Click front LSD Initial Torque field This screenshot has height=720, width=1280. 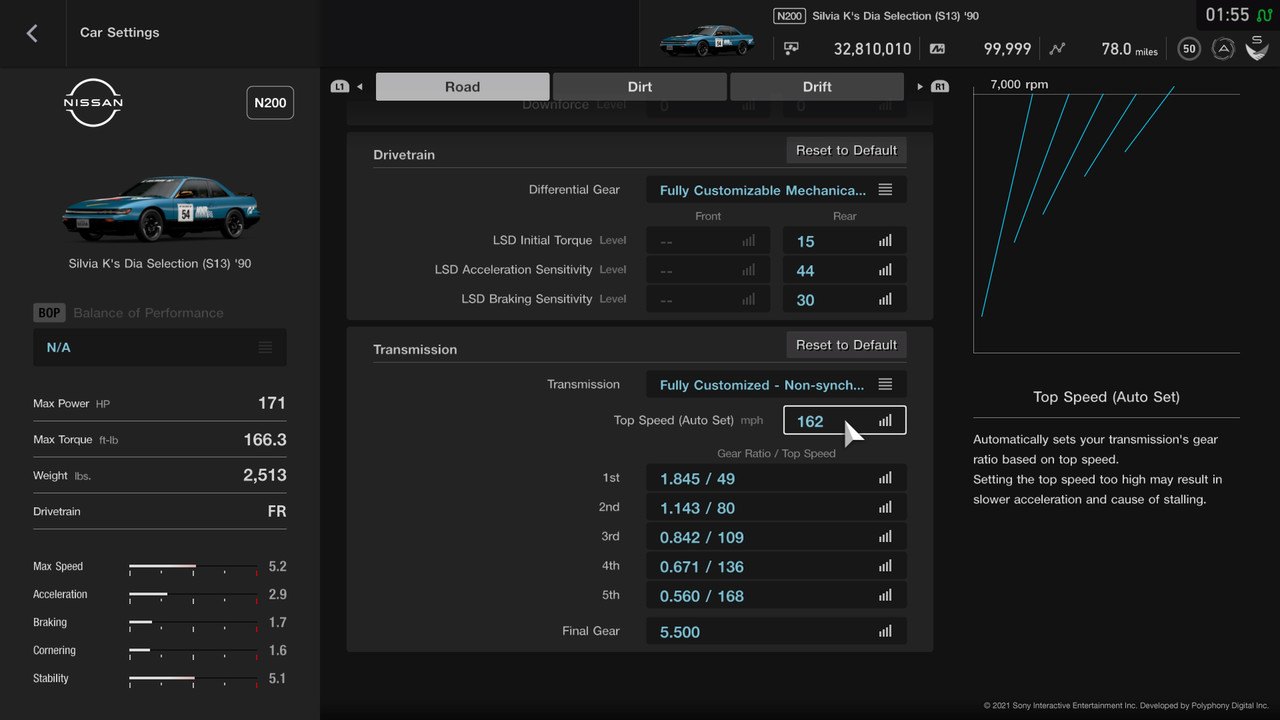click(x=708, y=241)
